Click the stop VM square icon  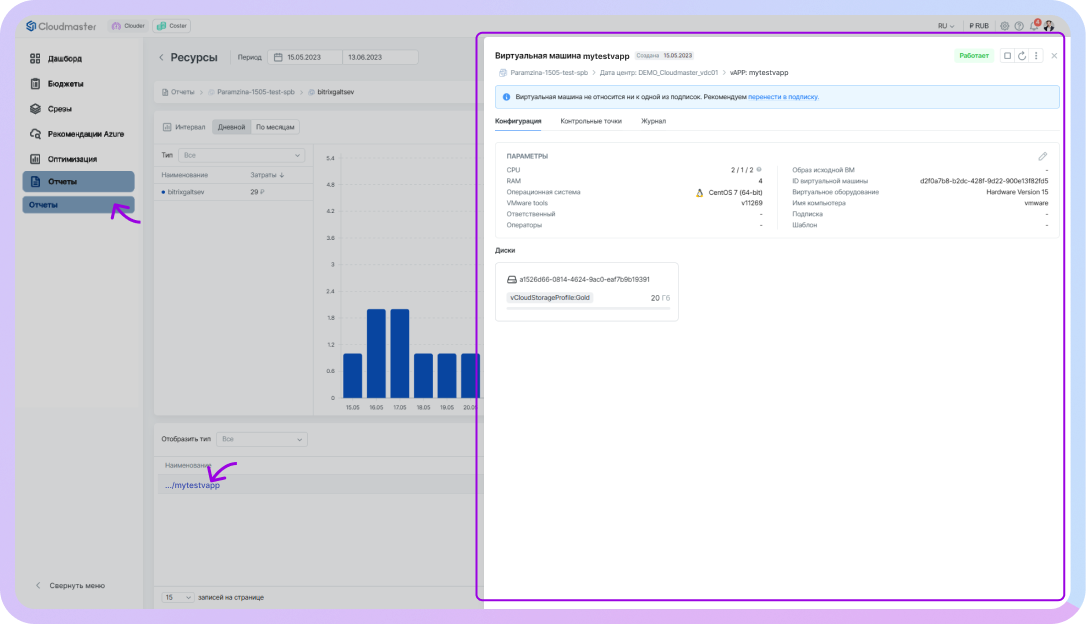click(1007, 56)
